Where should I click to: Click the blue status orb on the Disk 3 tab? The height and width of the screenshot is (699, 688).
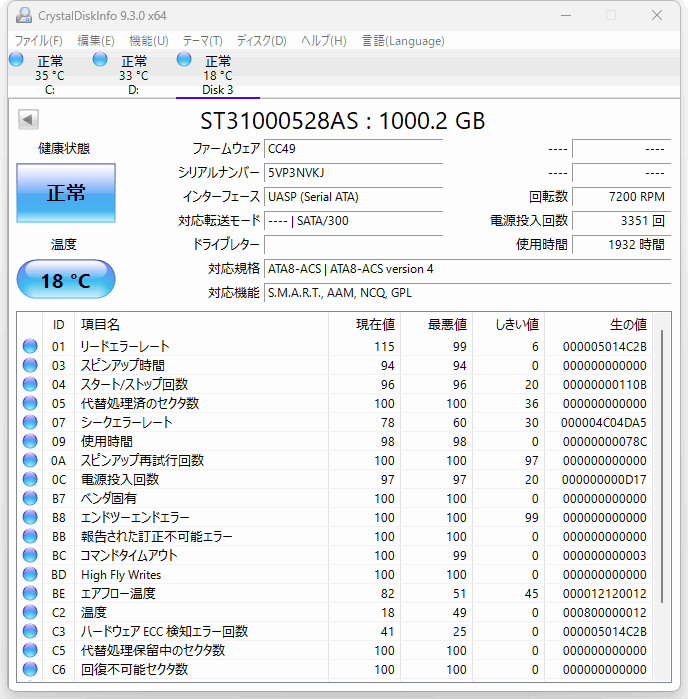184,59
